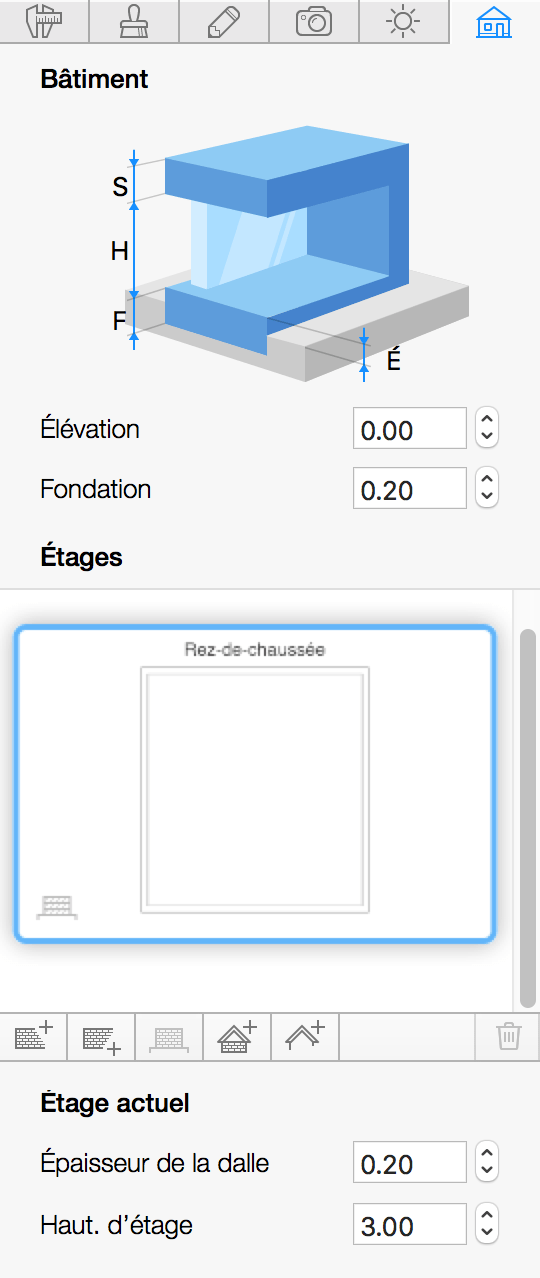Open the sun lighting tab
Screen dimensions: 540x1278
click(x=404, y=21)
